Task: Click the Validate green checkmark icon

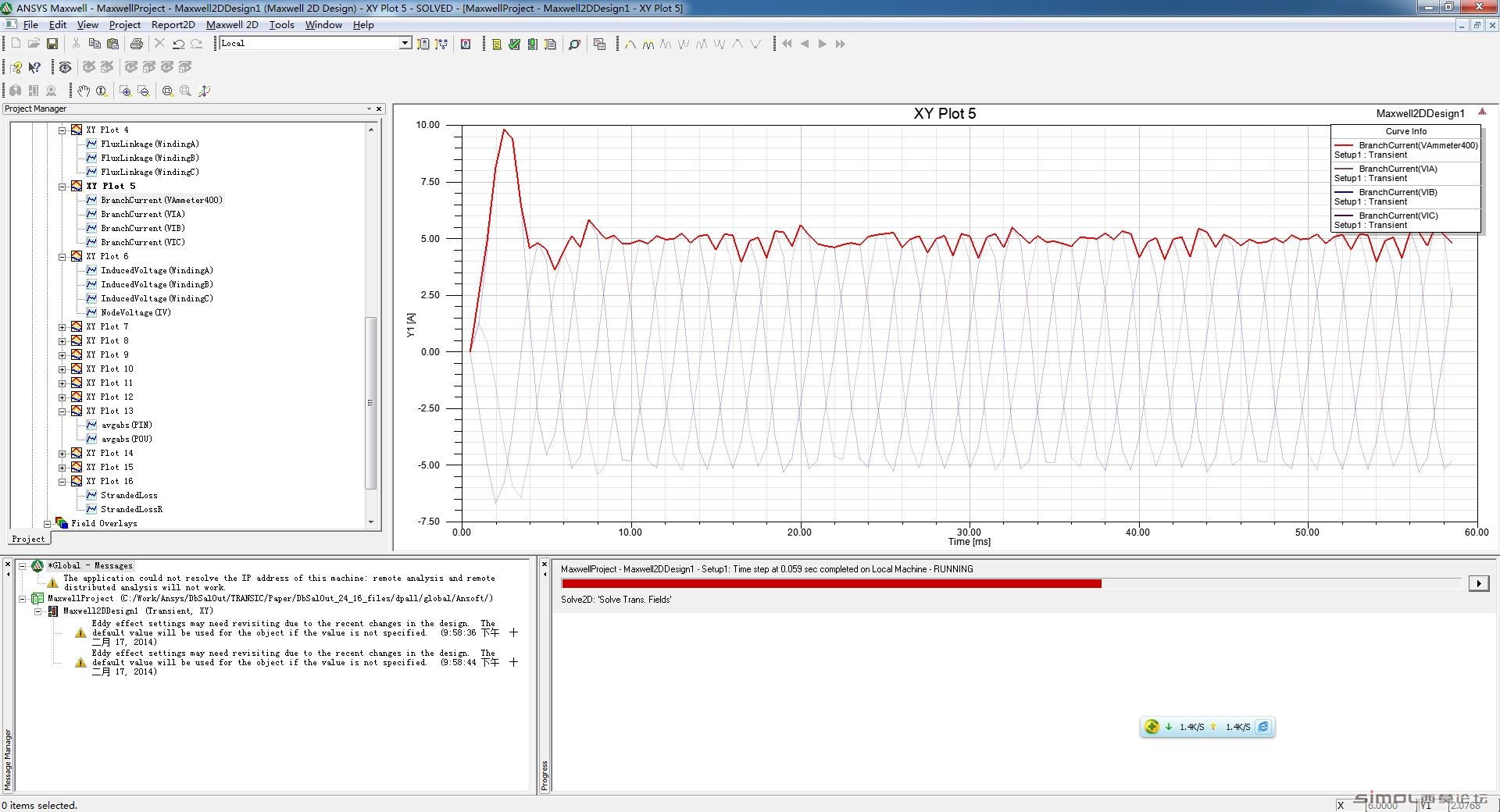Action: [x=514, y=44]
